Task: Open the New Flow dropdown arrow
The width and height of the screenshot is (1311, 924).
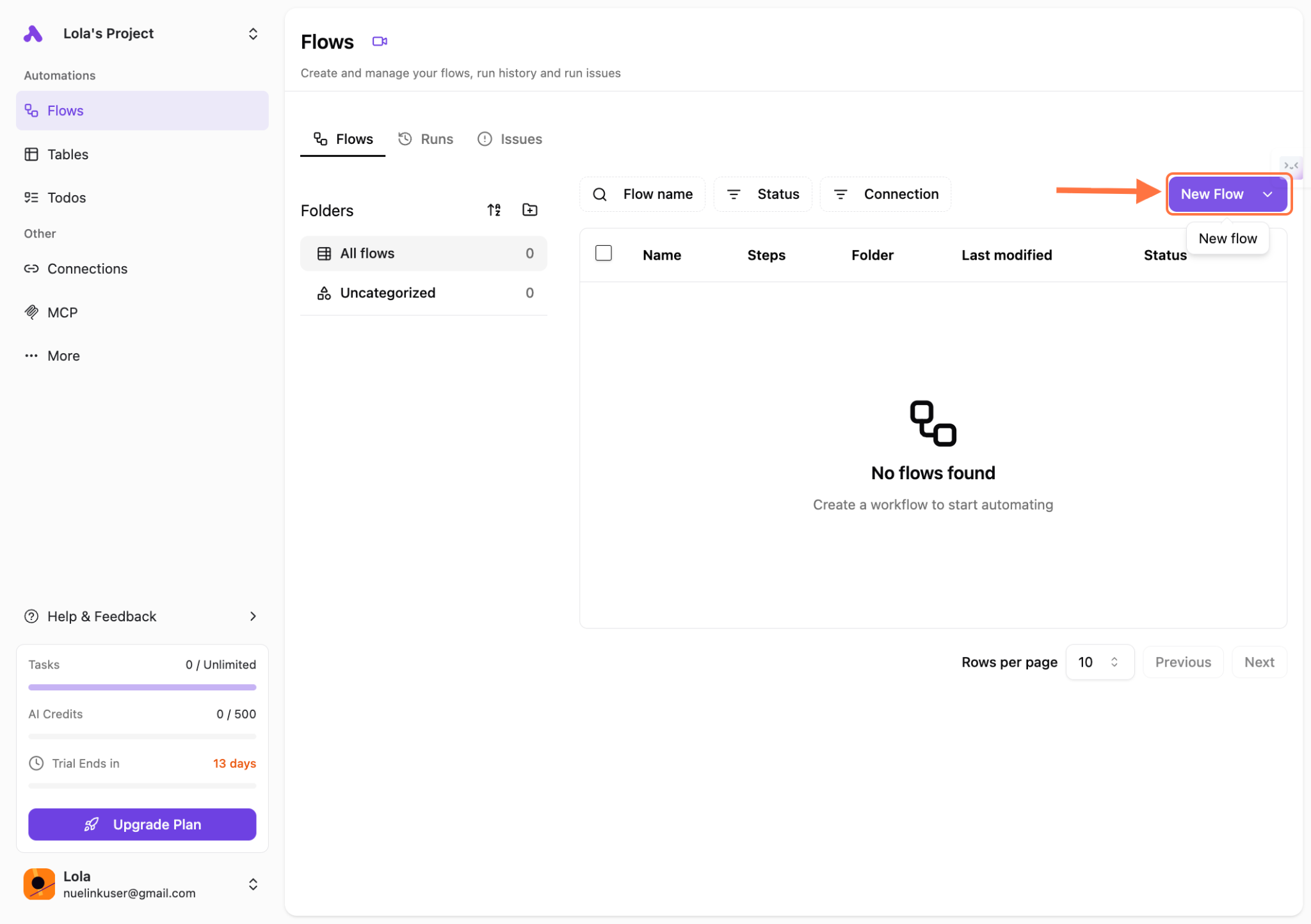Action: (x=1267, y=194)
